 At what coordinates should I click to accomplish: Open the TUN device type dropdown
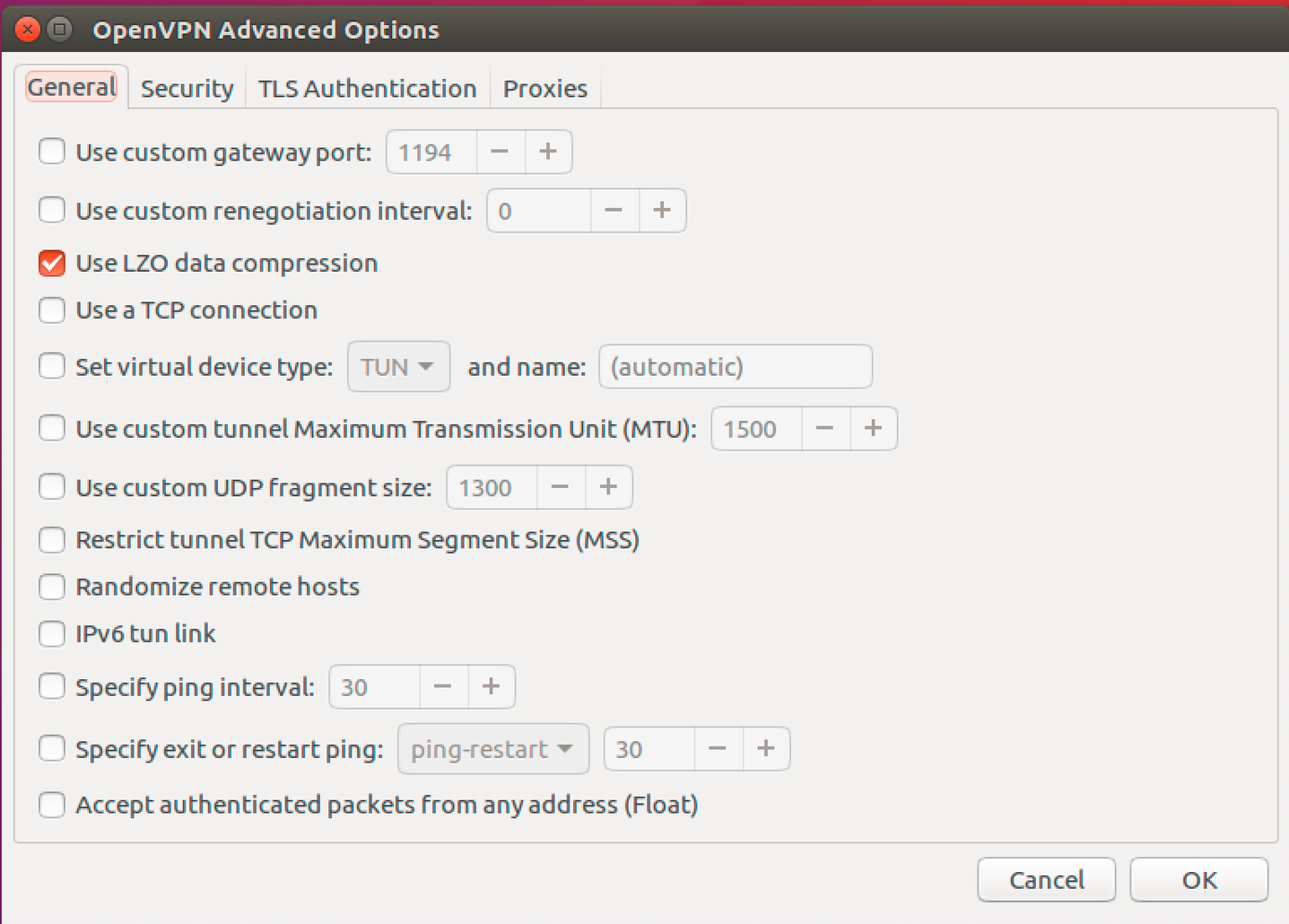398,367
